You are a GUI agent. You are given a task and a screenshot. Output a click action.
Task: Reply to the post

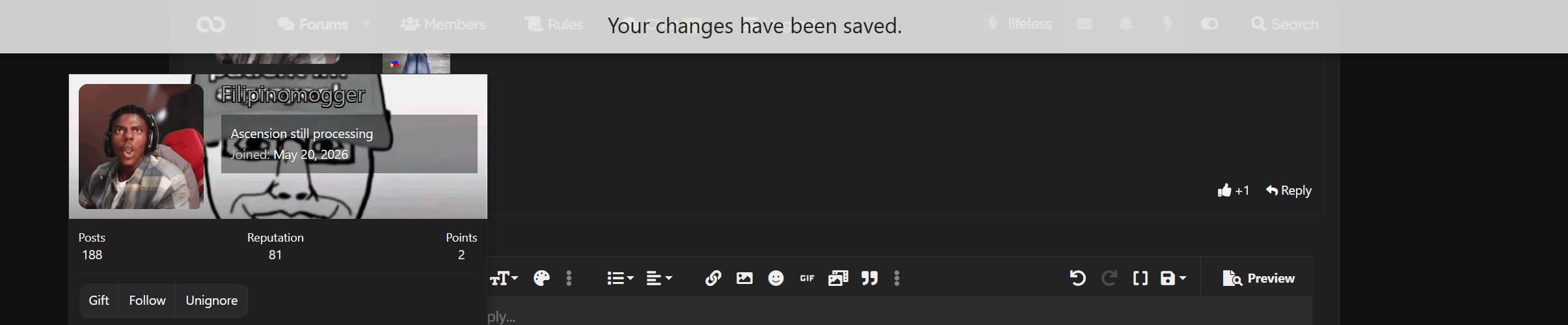point(1288,191)
